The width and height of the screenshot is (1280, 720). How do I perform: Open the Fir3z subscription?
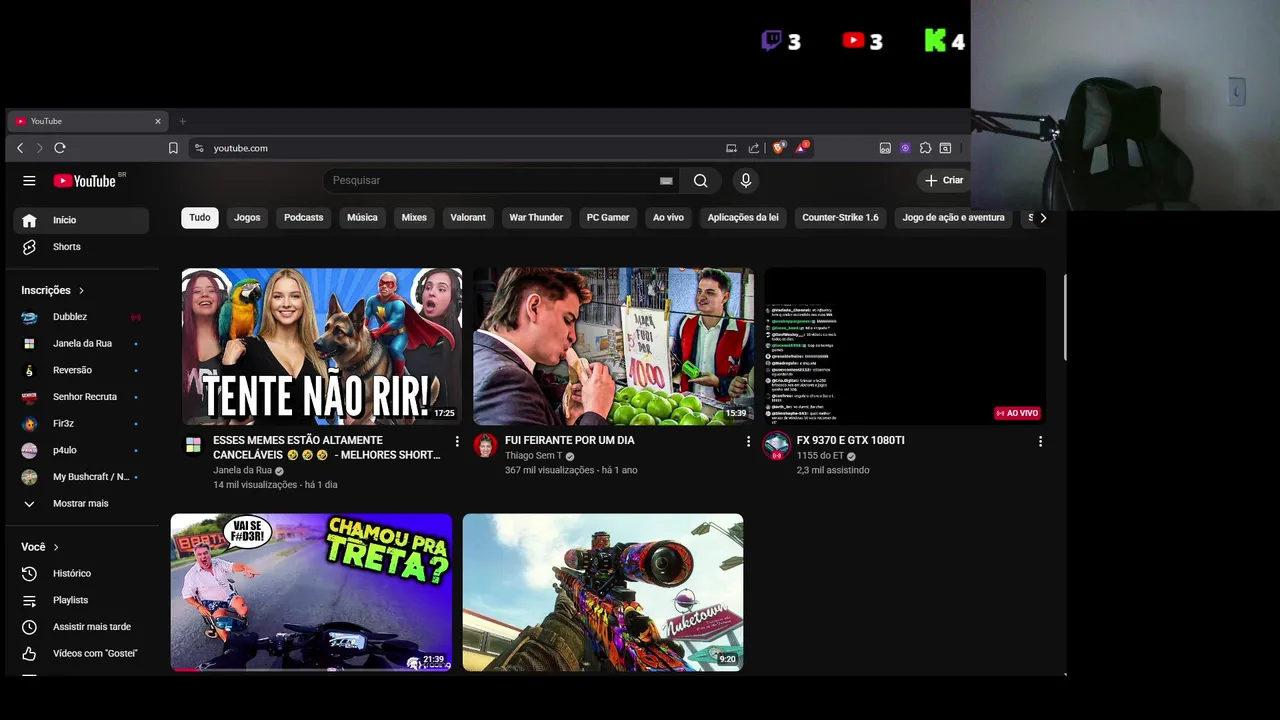click(x=81, y=424)
